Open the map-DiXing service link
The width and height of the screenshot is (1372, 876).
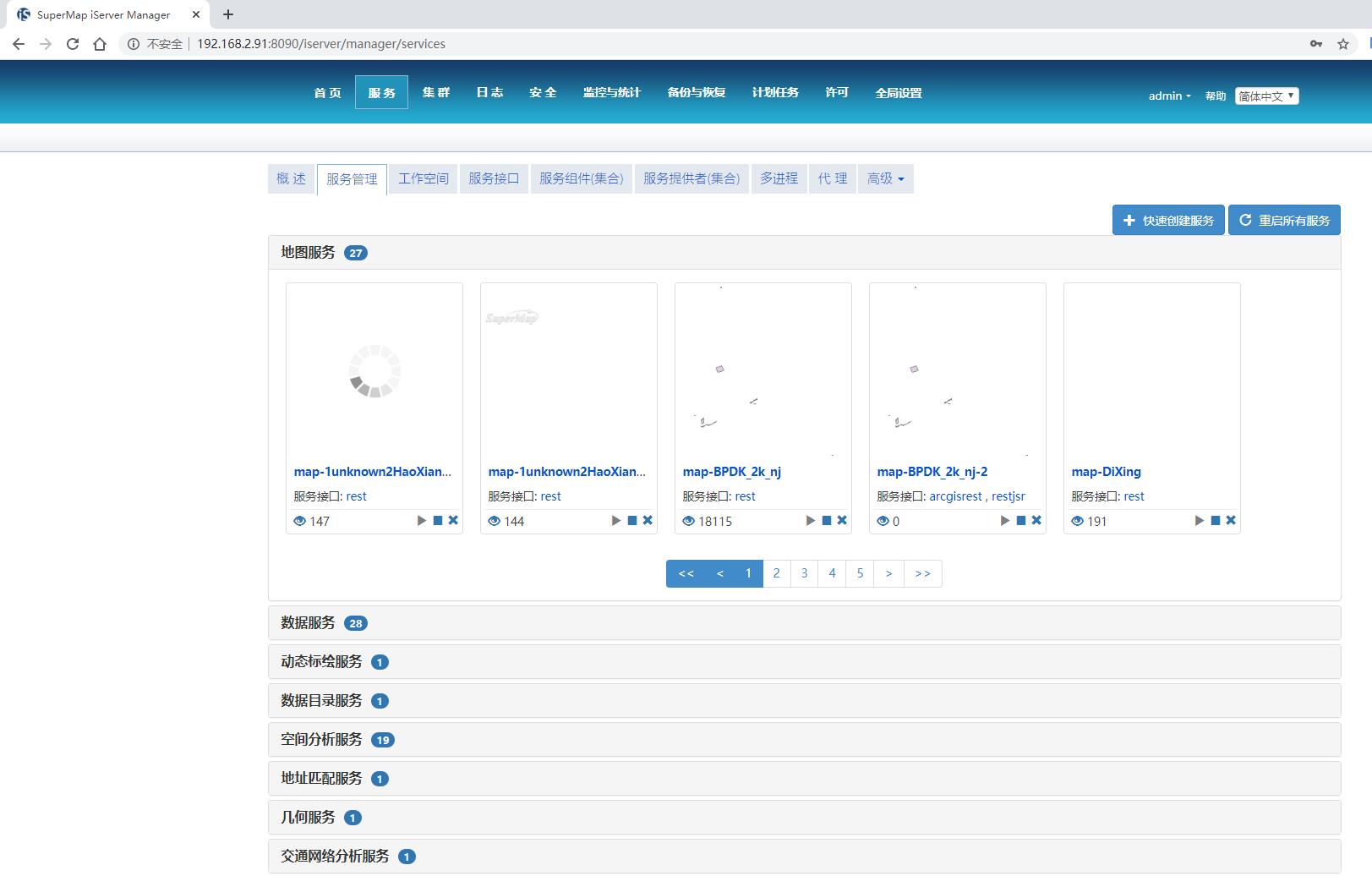pyautogui.click(x=1106, y=472)
